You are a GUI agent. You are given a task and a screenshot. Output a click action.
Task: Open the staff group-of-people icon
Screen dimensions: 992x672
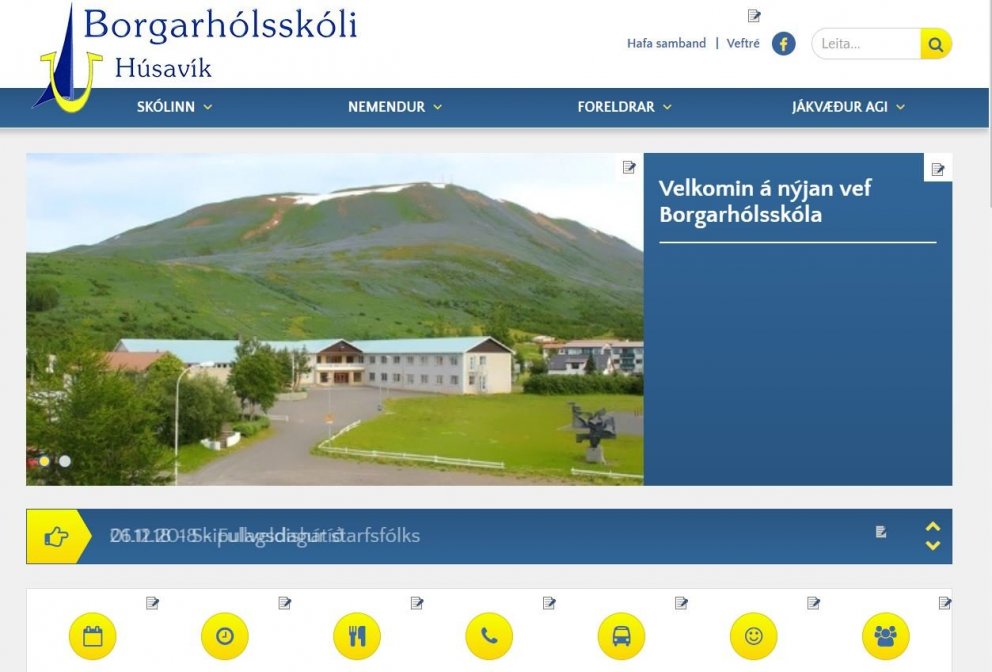pos(887,635)
